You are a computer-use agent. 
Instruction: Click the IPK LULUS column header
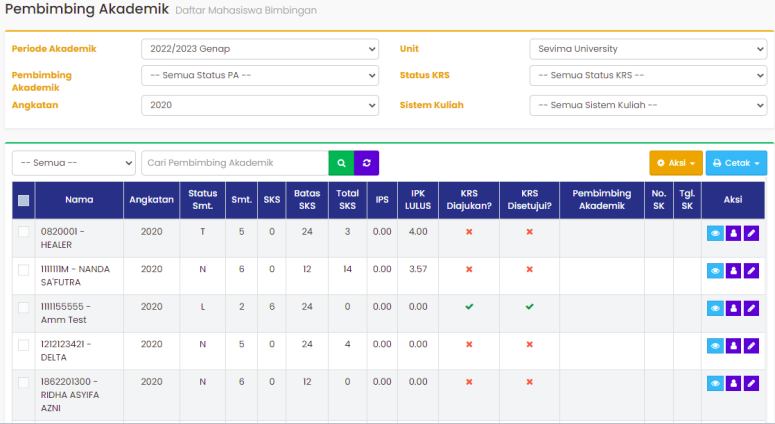418,200
